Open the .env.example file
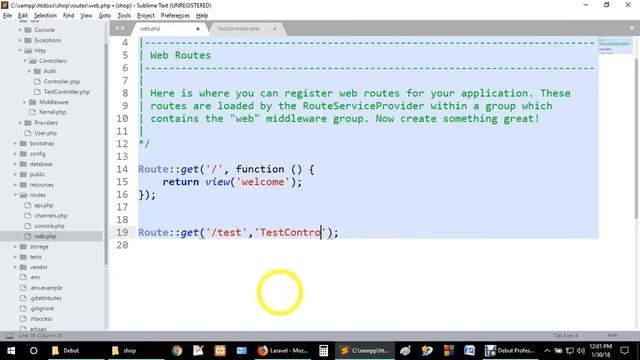This screenshot has height=360, width=640. click(46, 288)
